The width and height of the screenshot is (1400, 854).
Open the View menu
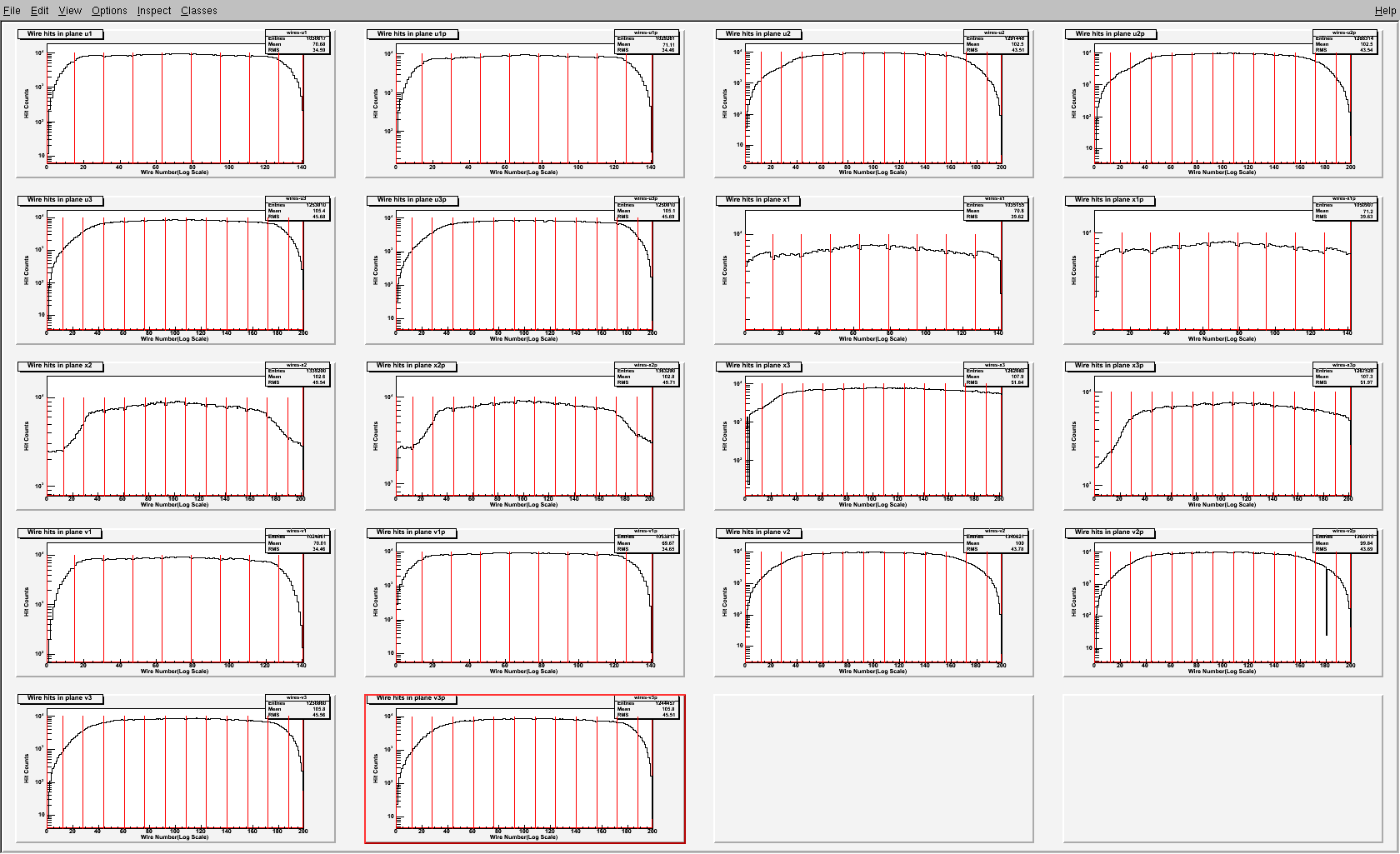click(x=70, y=10)
